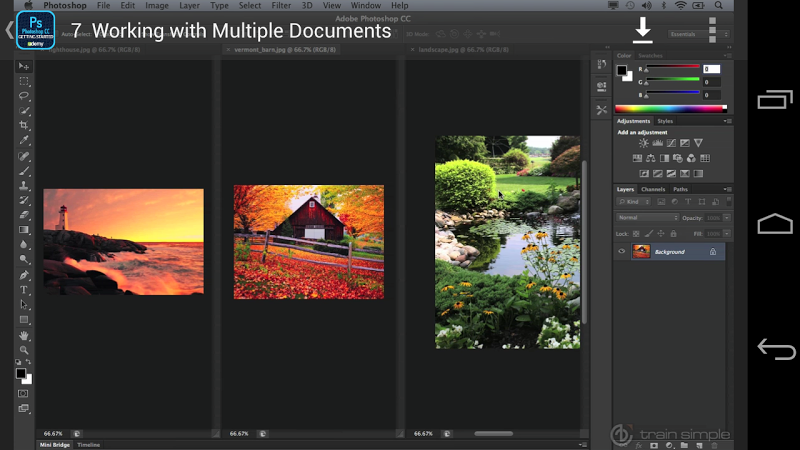
Task: Toggle the Background layer lock icon
Action: pos(712,252)
